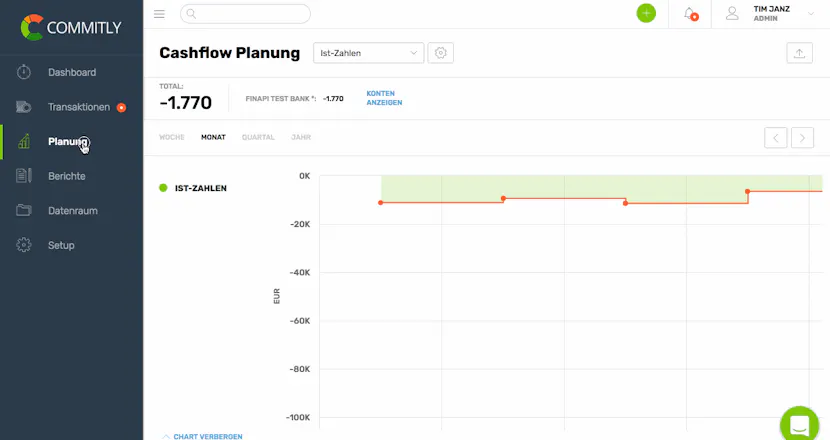The image size is (830, 440).
Task: Click the Finapi Test Bank label
Action: [281, 98]
